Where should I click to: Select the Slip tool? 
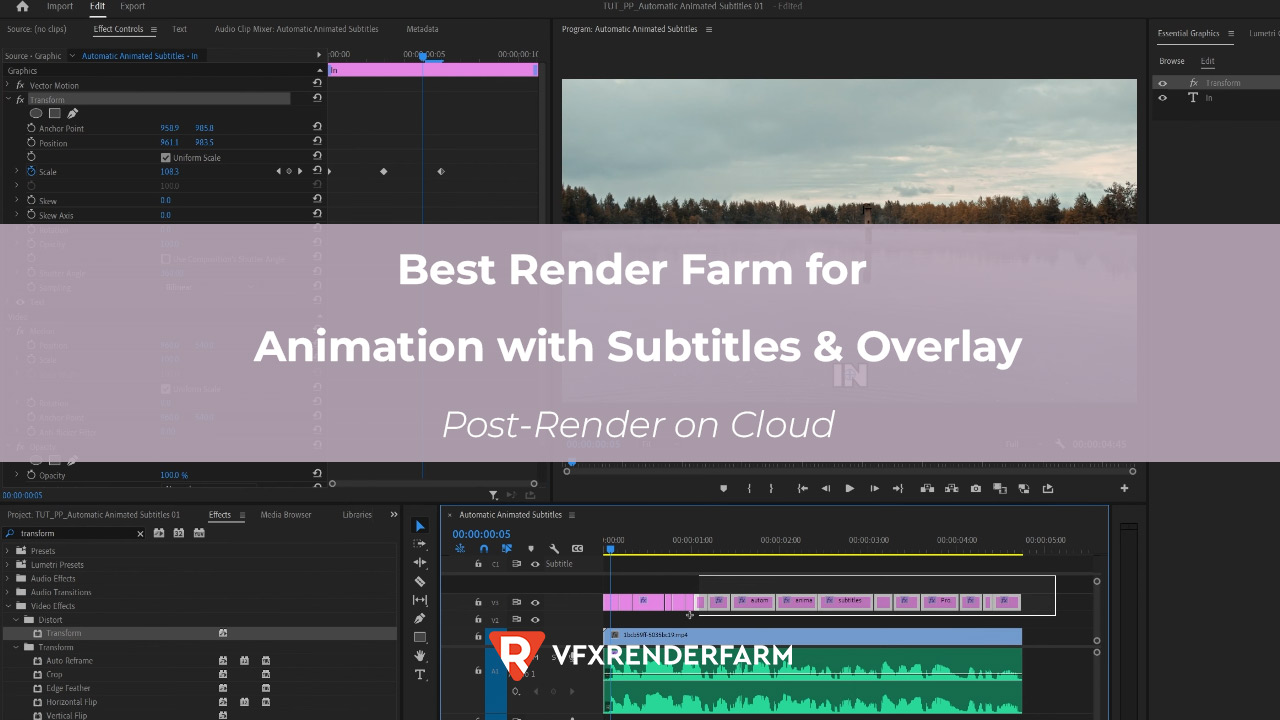[420, 600]
